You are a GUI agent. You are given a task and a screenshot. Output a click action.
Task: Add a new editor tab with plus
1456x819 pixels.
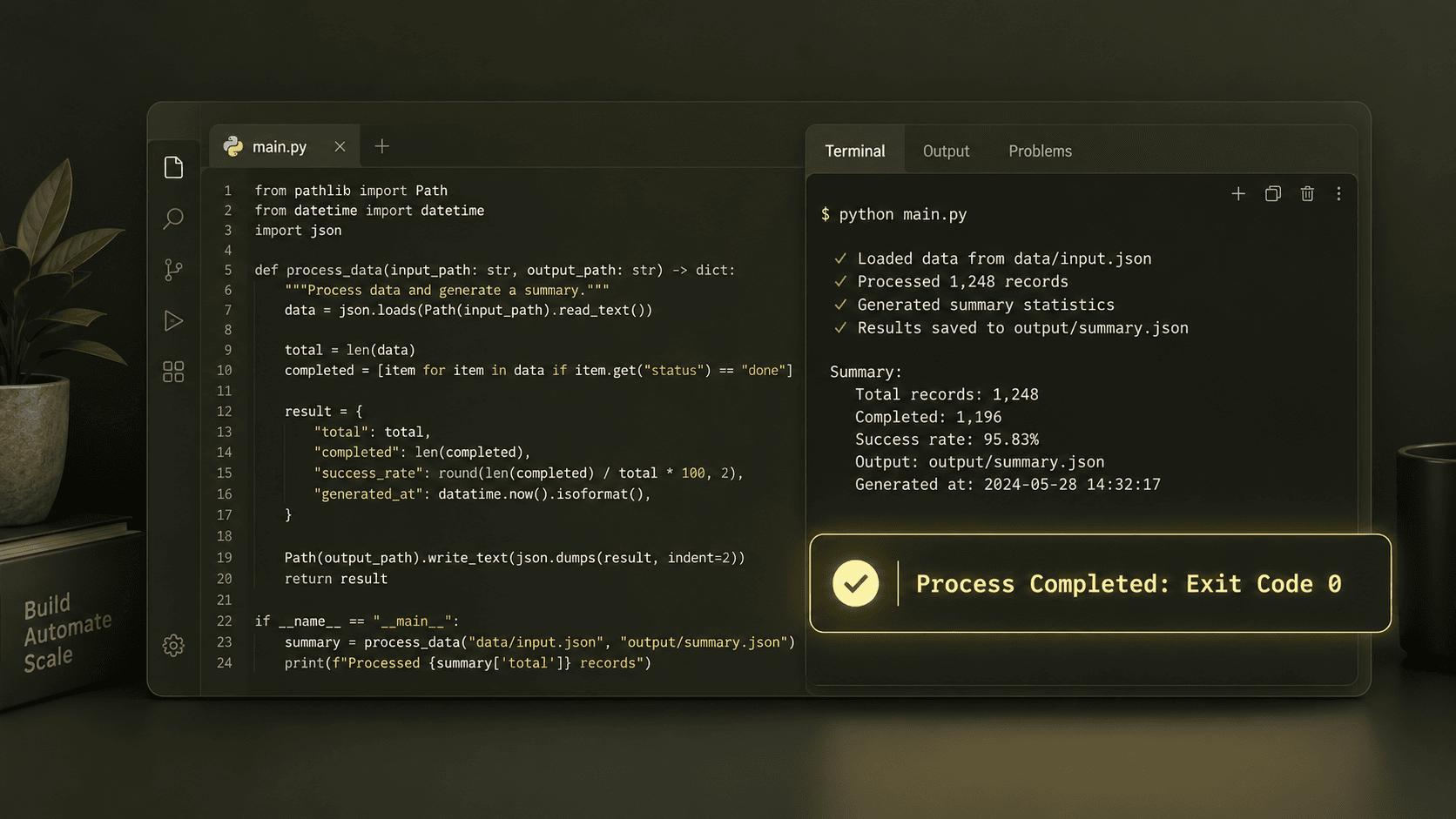click(381, 146)
